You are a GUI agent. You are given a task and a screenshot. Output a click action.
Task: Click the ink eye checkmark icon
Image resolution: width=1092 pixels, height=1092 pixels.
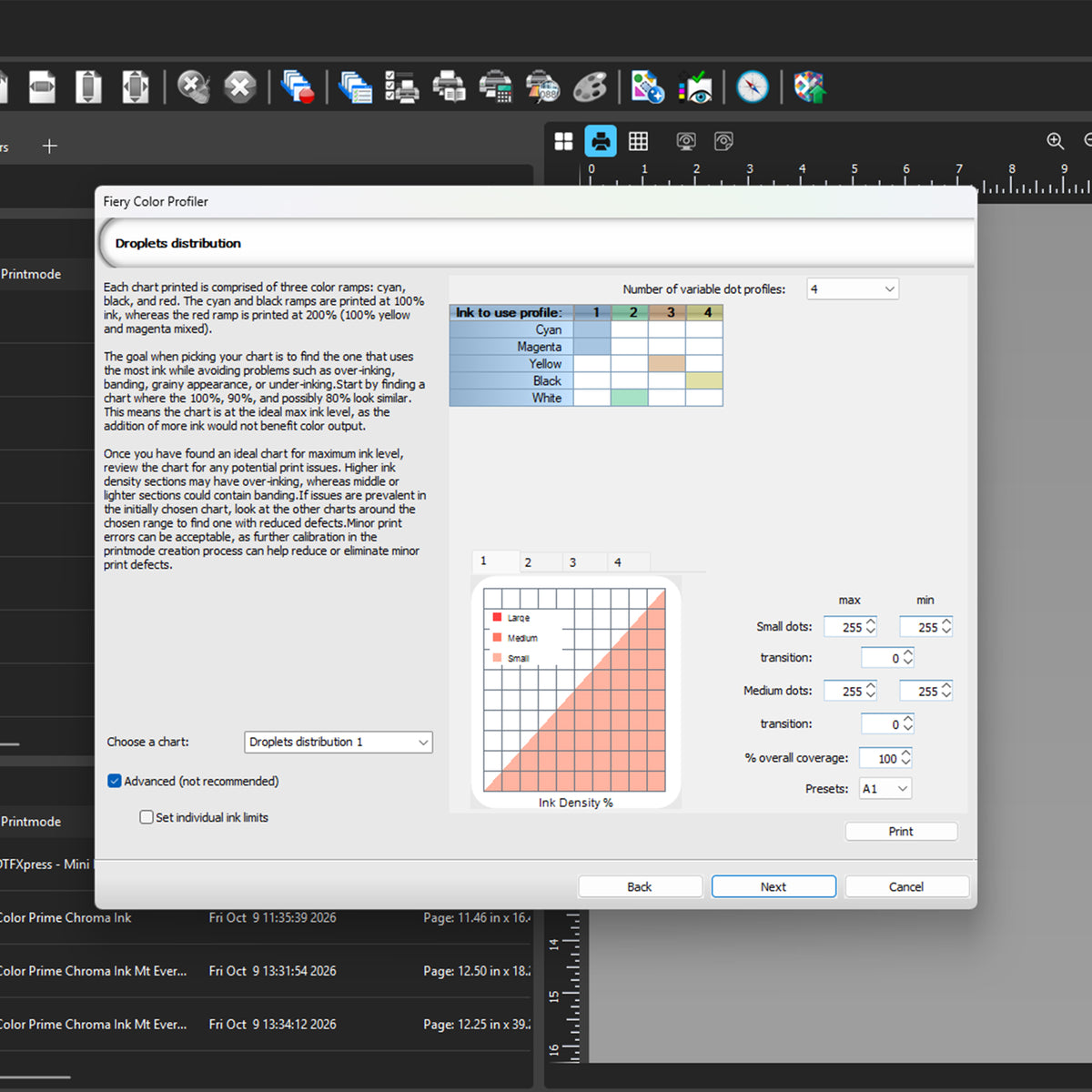coord(696,87)
